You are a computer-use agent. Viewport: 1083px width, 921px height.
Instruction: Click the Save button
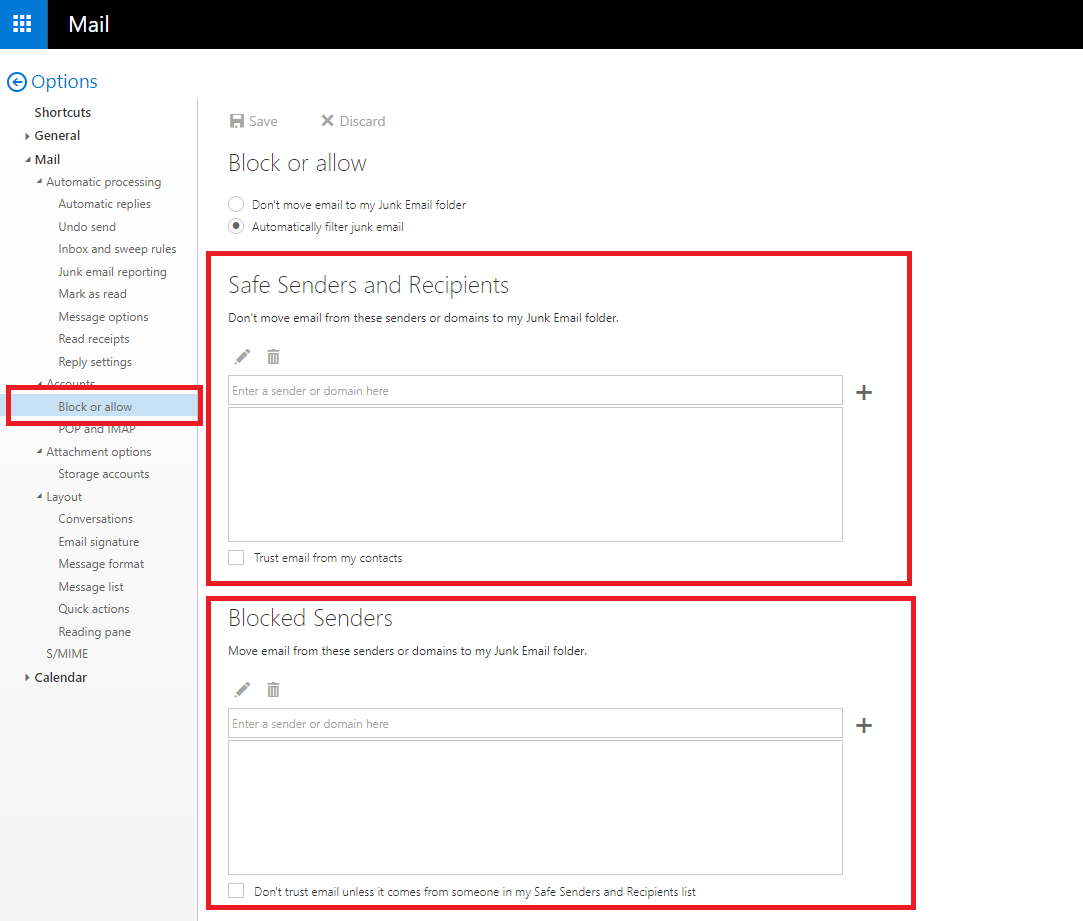pos(254,121)
